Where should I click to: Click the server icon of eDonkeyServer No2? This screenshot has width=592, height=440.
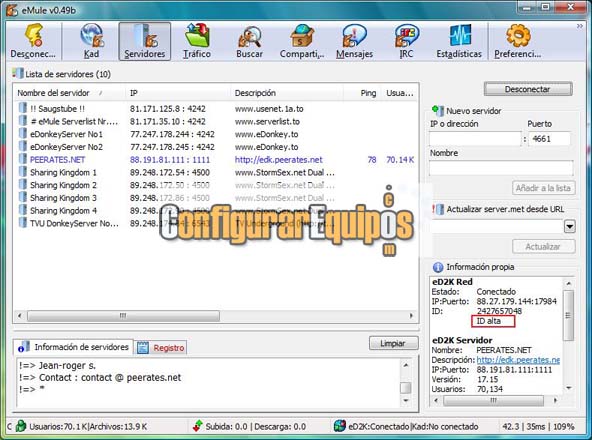[23, 147]
